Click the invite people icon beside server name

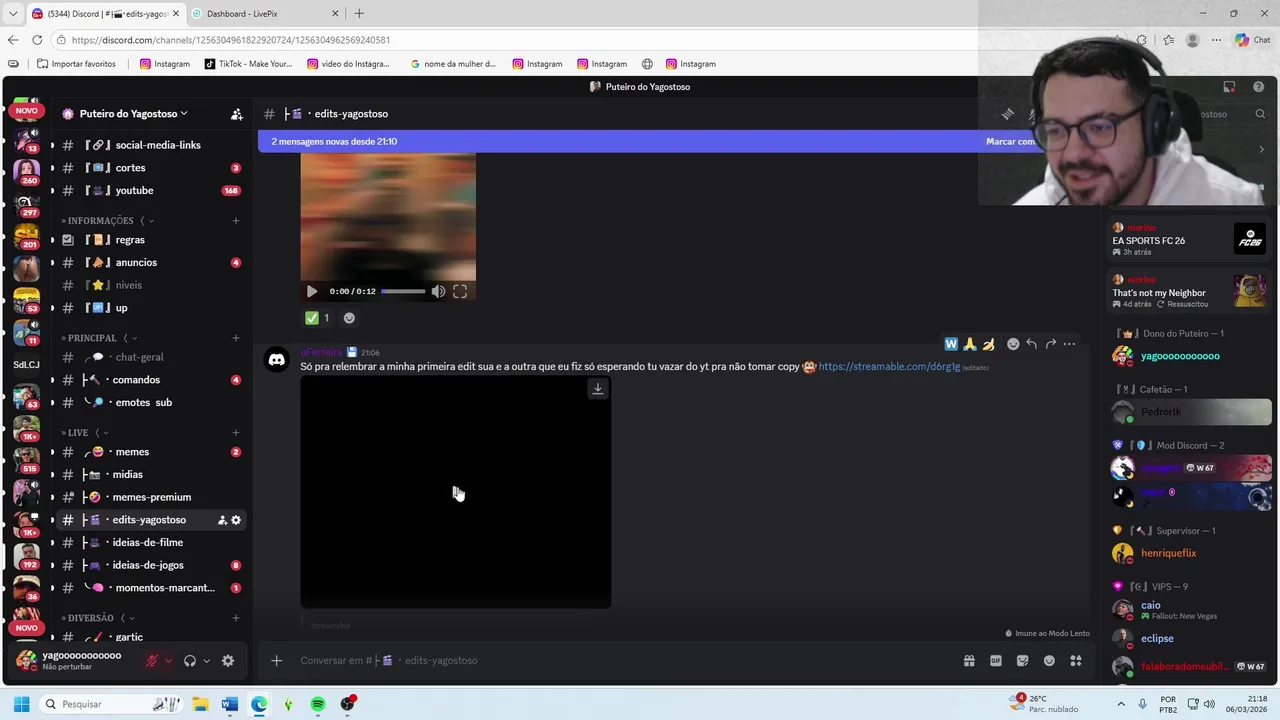pos(237,114)
